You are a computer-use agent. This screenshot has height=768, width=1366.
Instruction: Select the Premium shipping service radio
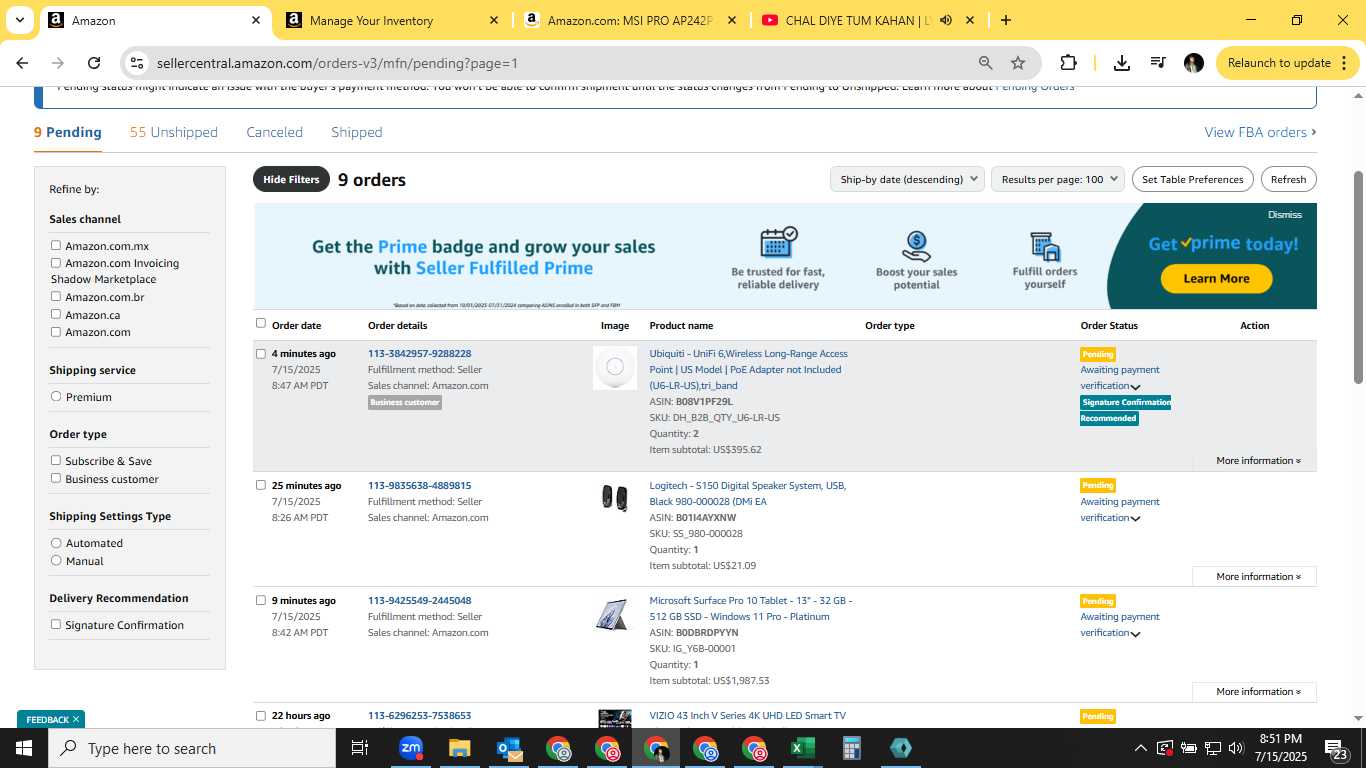tap(56, 396)
